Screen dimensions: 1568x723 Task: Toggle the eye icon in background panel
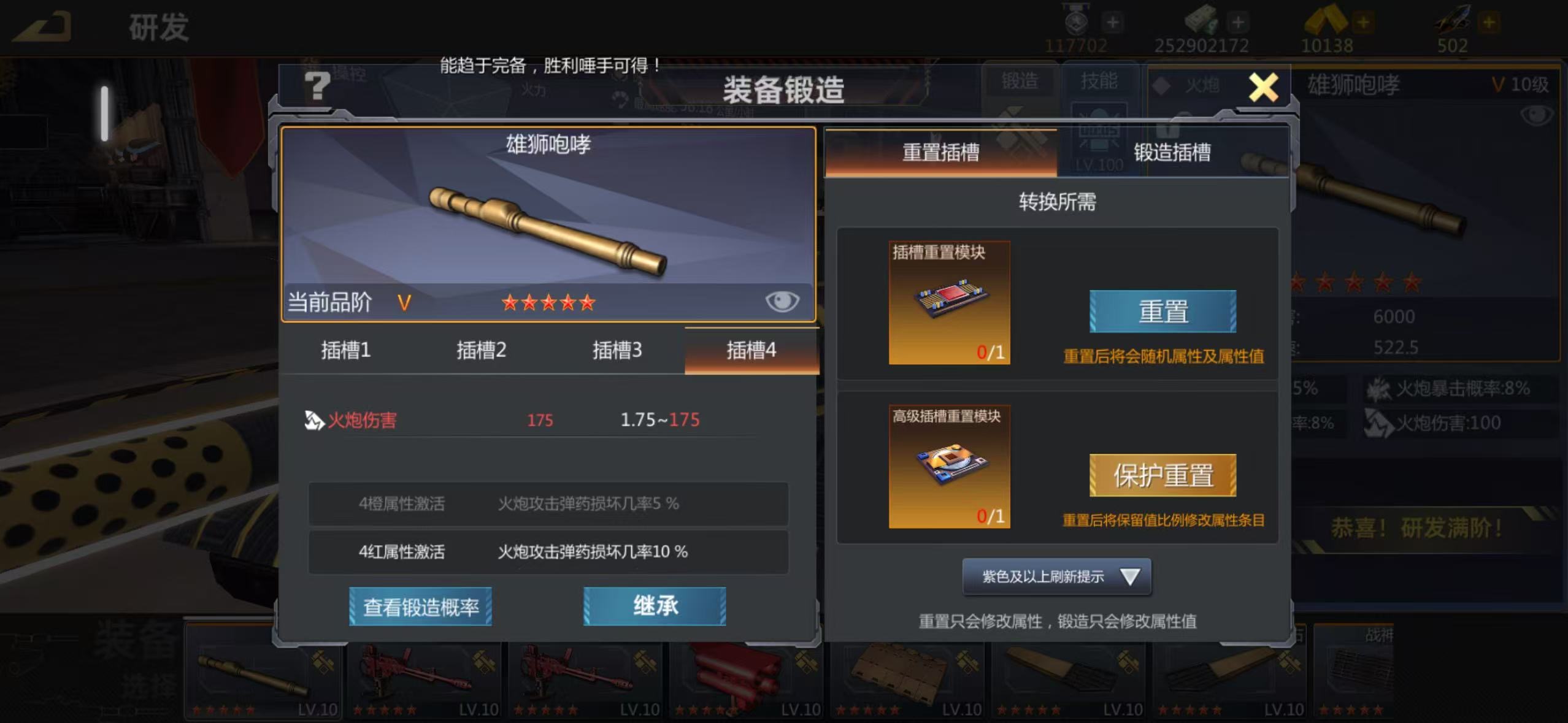(1537, 115)
